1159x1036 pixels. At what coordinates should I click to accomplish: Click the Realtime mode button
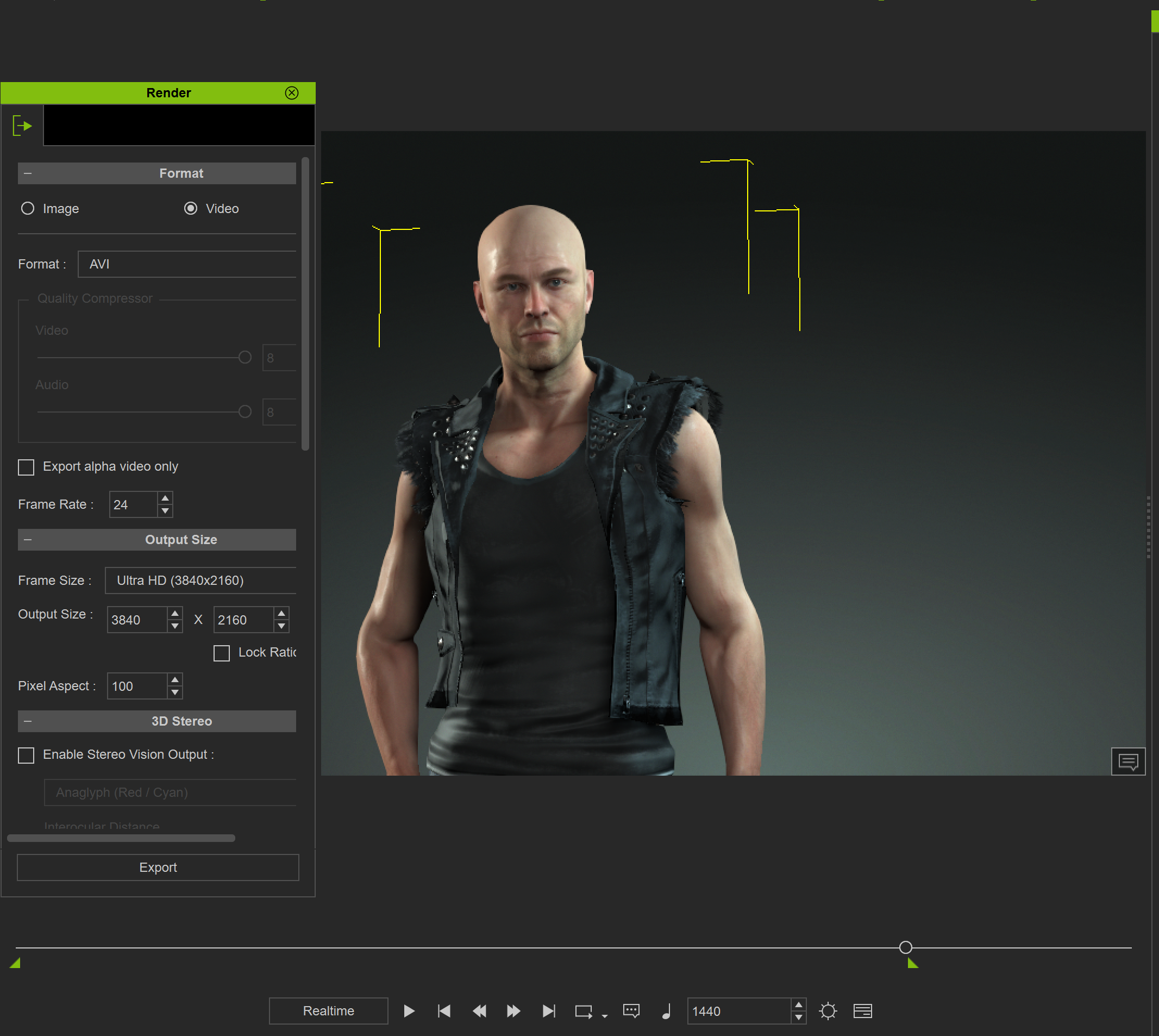point(328,1011)
